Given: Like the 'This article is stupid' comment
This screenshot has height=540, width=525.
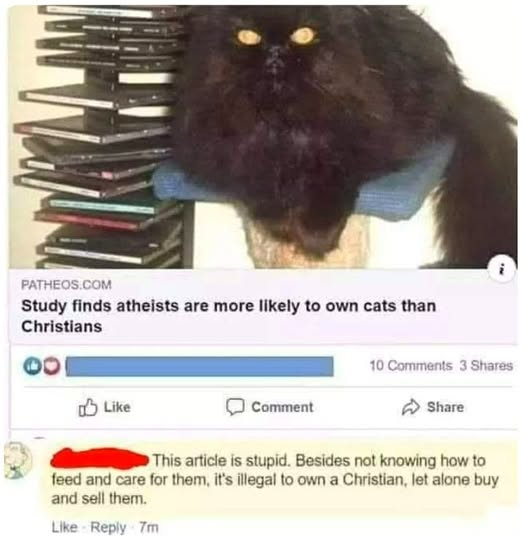Looking at the screenshot, I should click(64, 527).
